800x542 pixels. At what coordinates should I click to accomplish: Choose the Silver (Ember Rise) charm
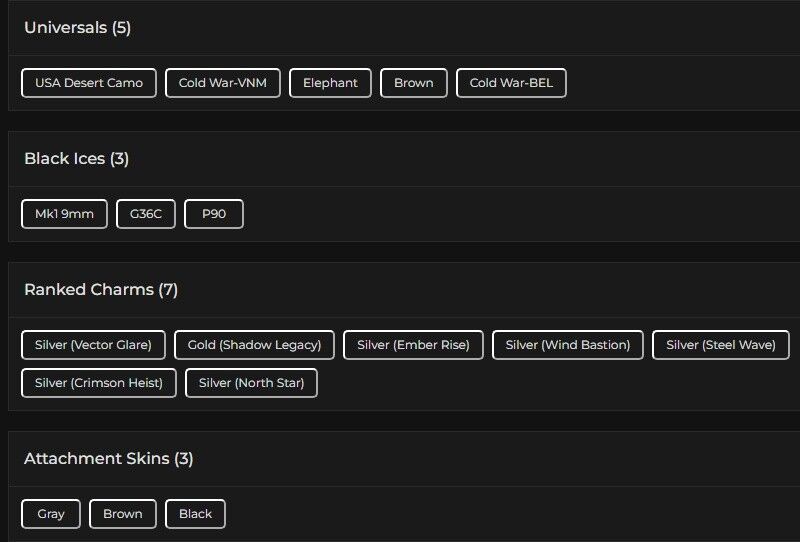(x=413, y=345)
